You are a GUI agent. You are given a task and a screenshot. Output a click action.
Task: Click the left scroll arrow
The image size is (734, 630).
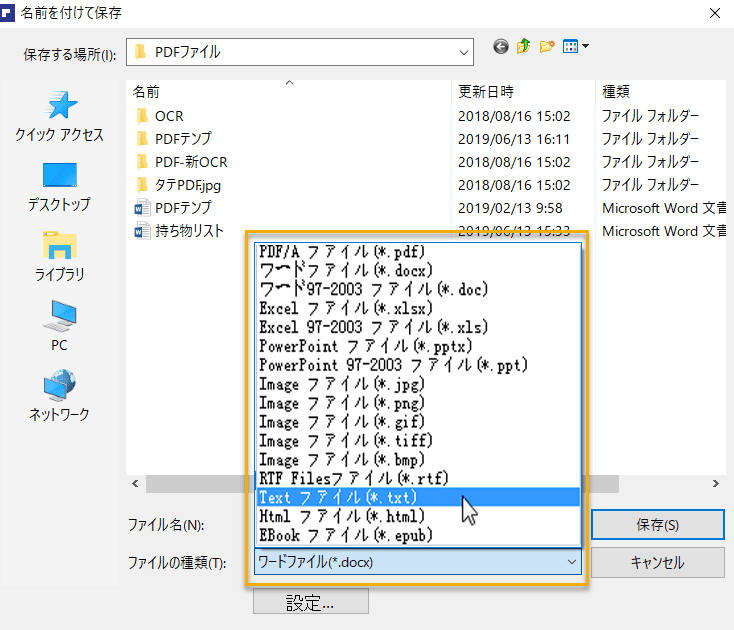[136, 483]
